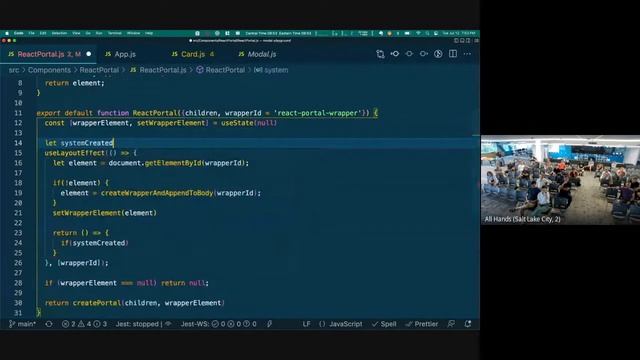This screenshot has width=640, height=360.
Task: Switch to the Modal.js tab
Action: pos(258,54)
